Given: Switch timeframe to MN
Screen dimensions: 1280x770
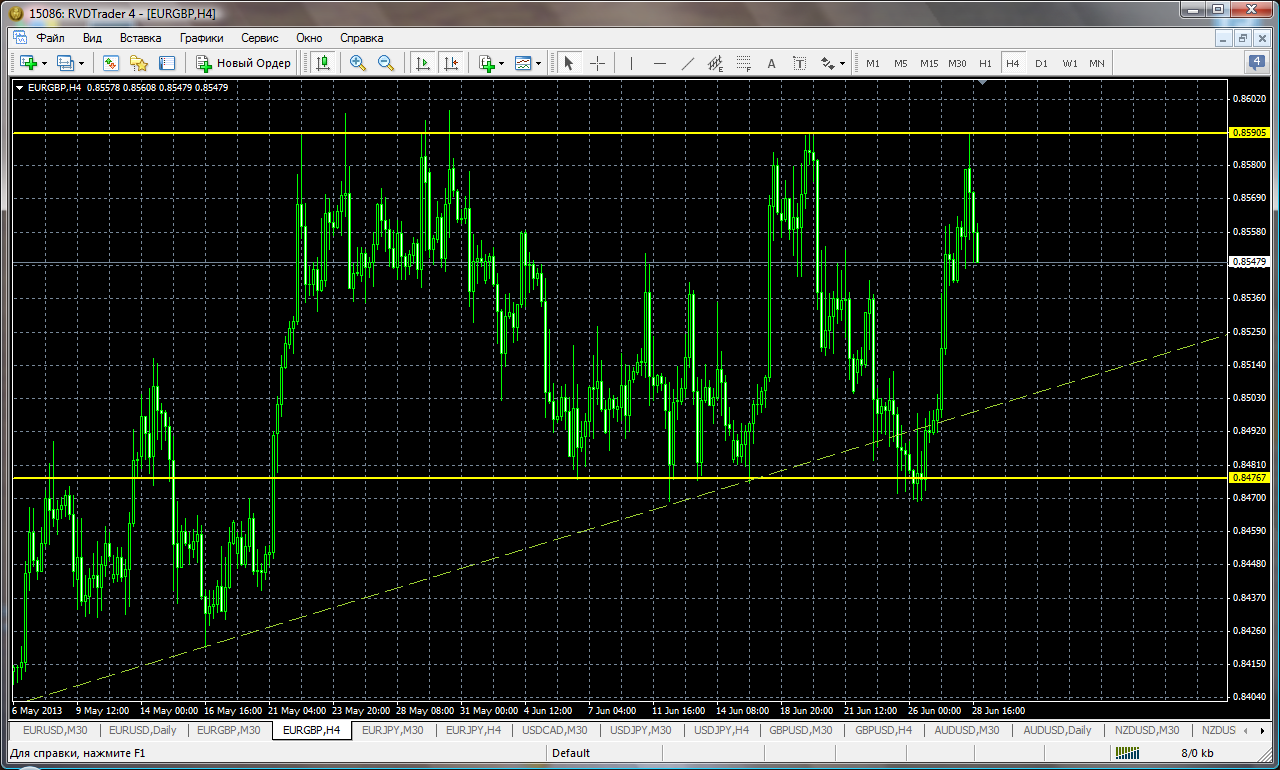Looking at the screenshot, I should click(x=1097, y=63).
